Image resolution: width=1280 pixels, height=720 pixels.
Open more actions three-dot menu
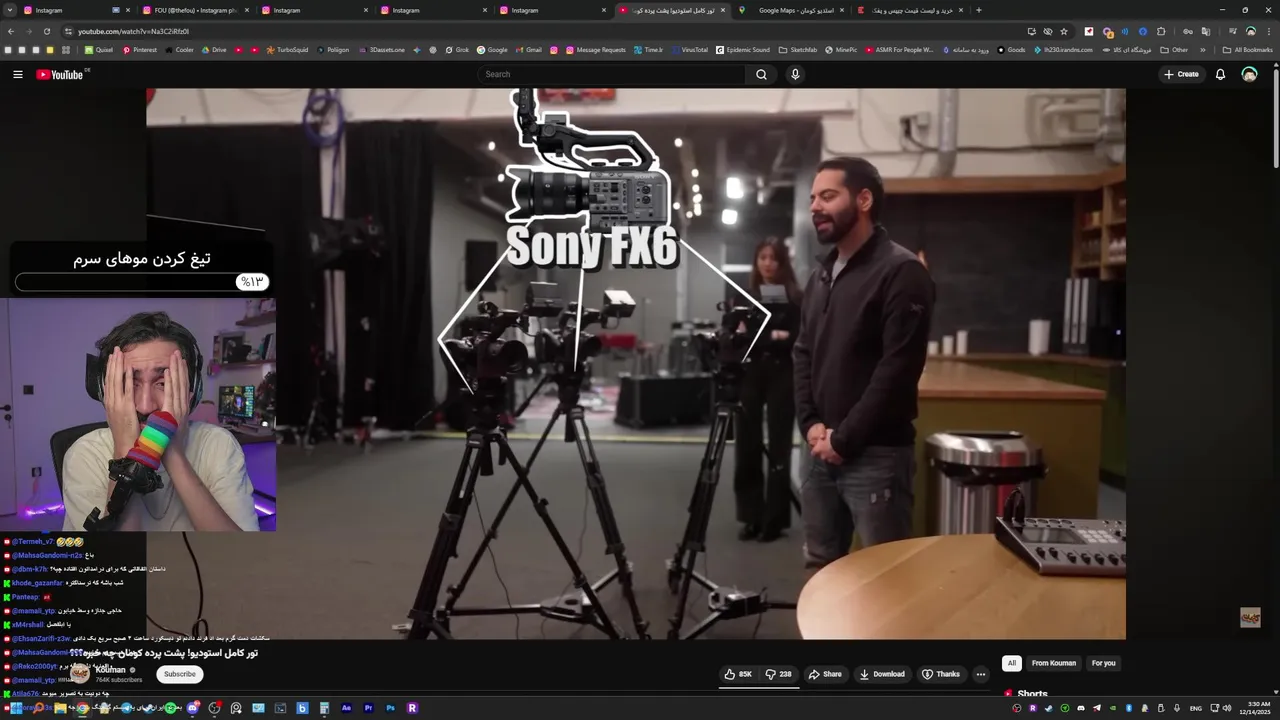980,674
